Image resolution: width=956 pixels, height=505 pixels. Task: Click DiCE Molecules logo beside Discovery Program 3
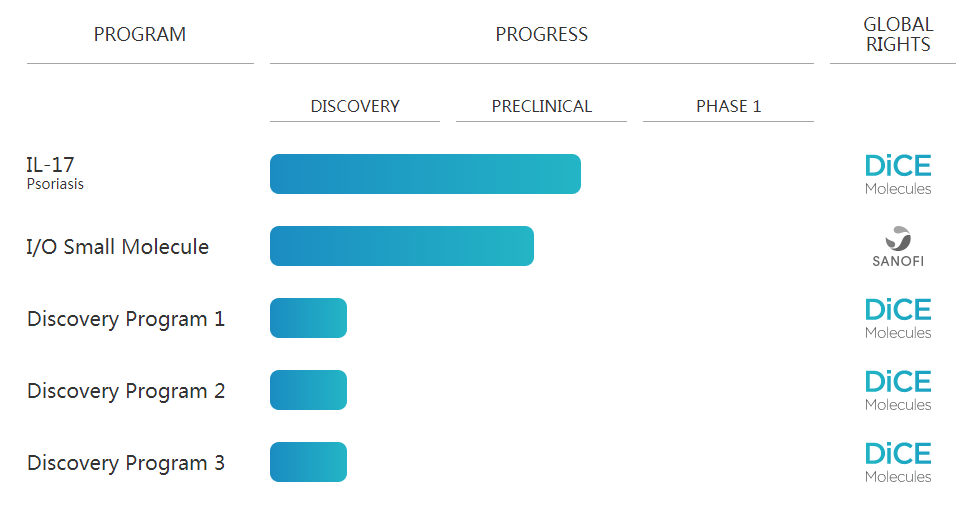coord(898,462)
